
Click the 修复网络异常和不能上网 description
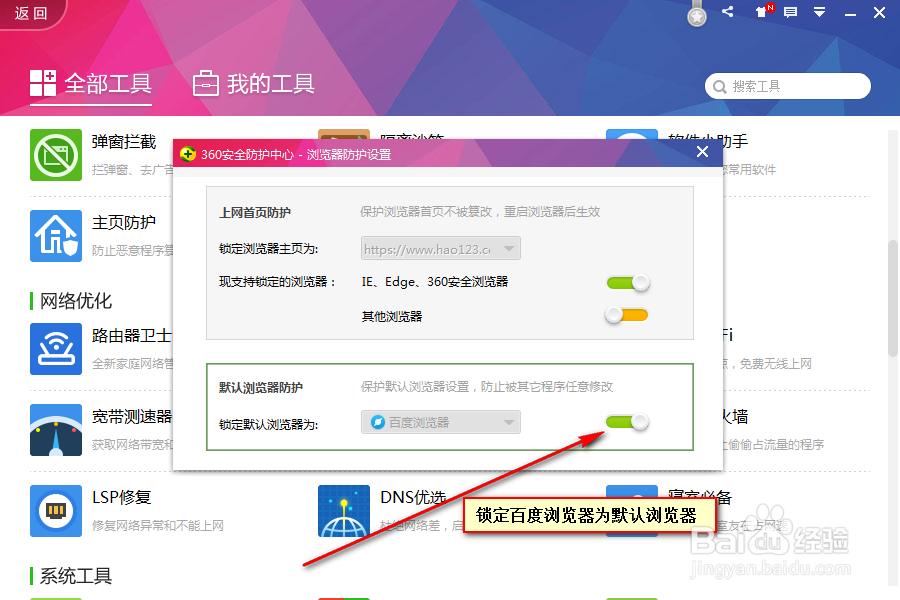[x=158, y=525]
